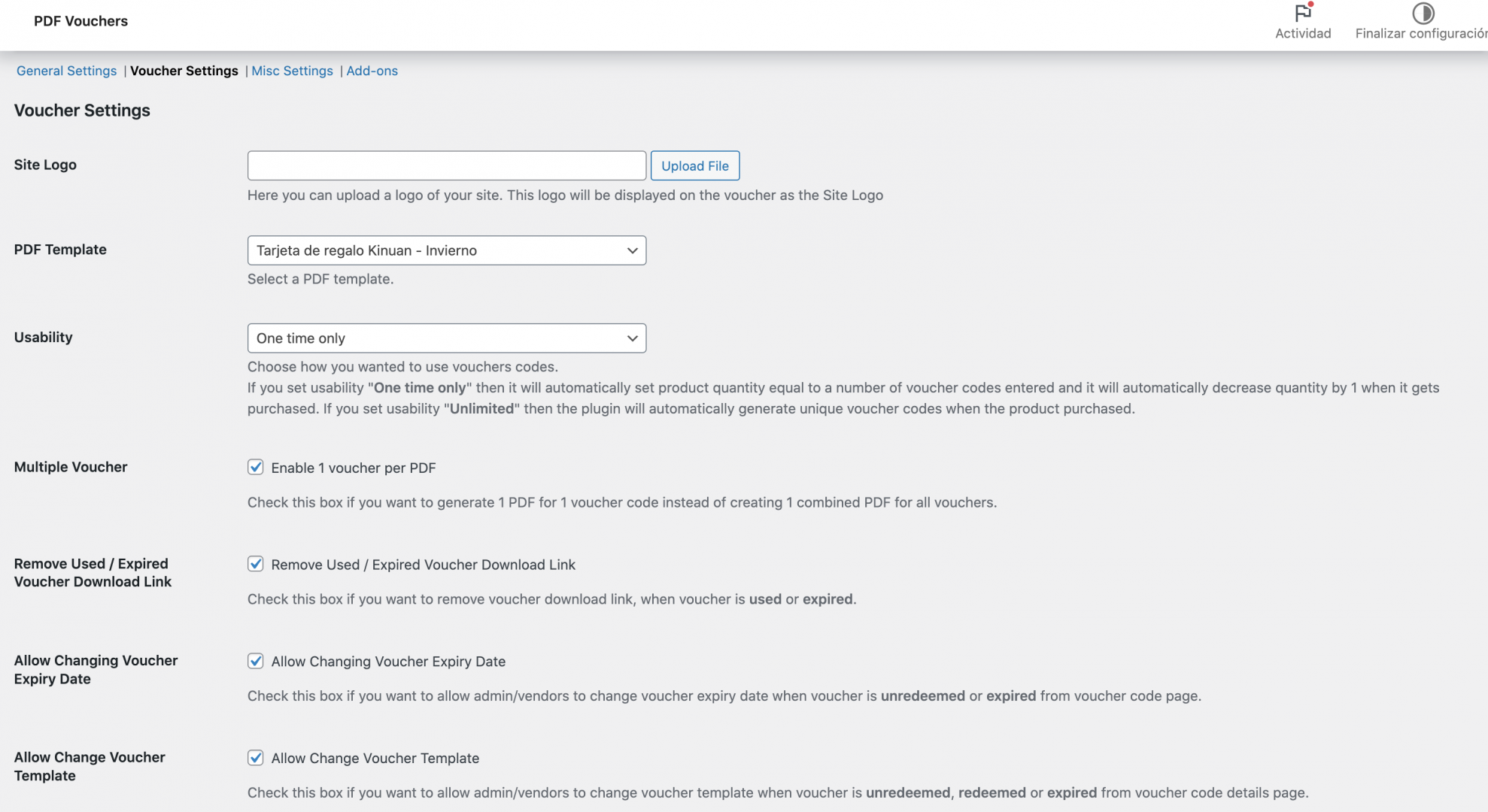Image resolution: width=1488 pixels, height=812 pixels.
Task: Click the Actividad label
Action: pyautogui.click(x=1303, y=33)
